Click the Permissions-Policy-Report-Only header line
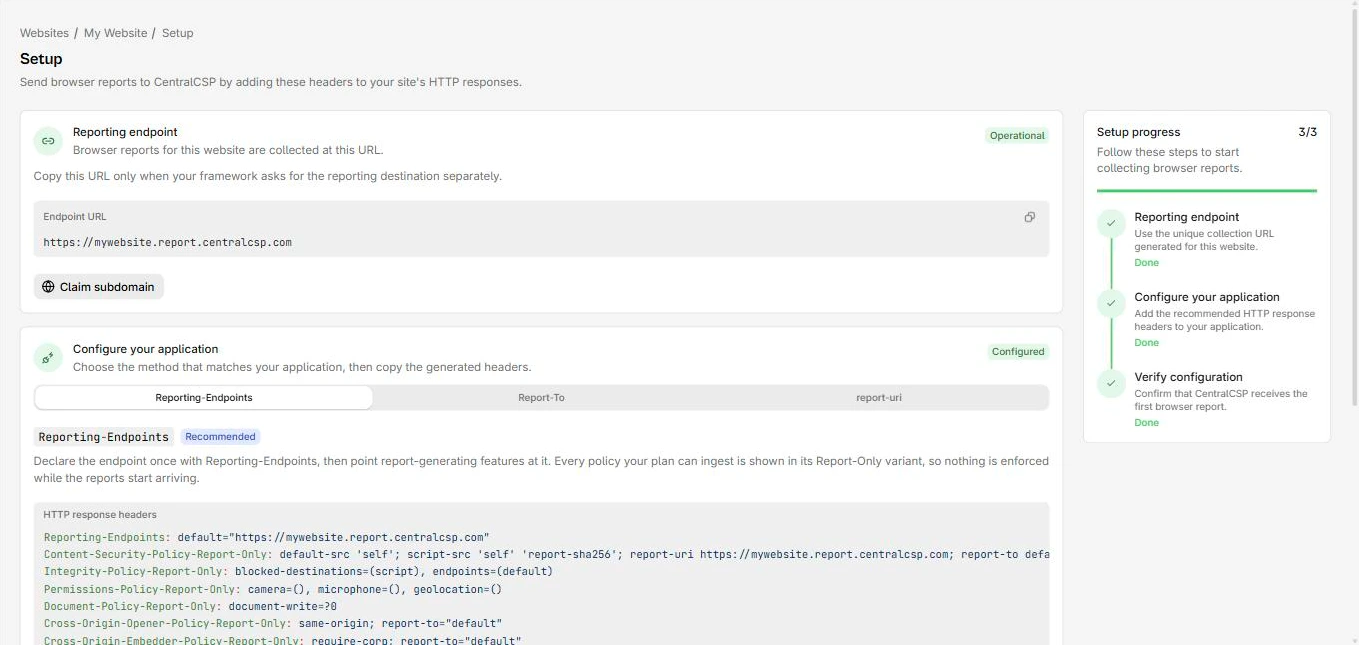1359x645 pixels. pyautogui.click(x=273, y=589)
